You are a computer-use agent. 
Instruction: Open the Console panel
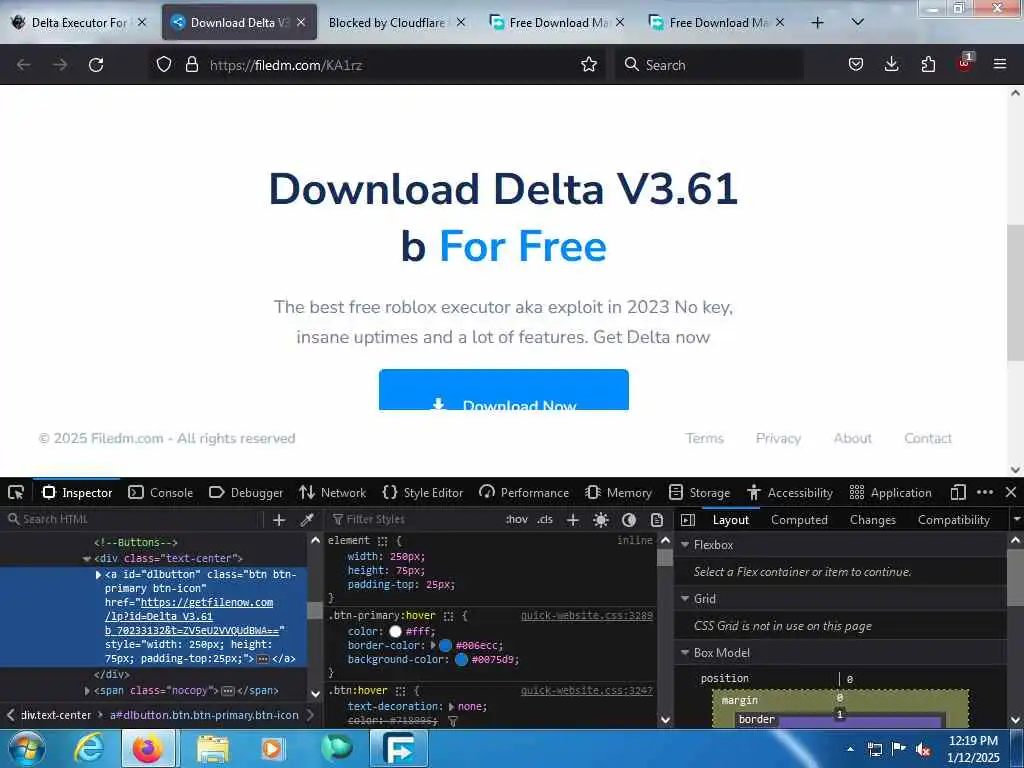[x=161, y=492]
